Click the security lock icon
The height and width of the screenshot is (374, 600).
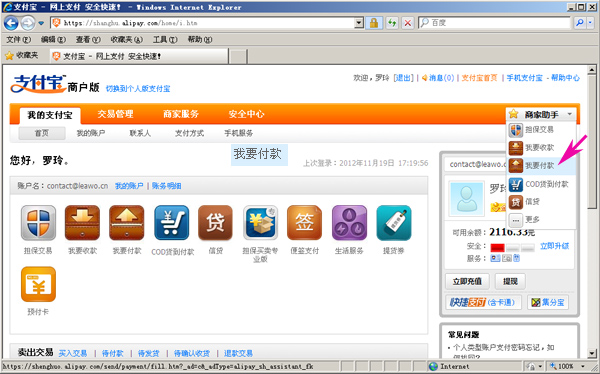(x=374, y=23)
